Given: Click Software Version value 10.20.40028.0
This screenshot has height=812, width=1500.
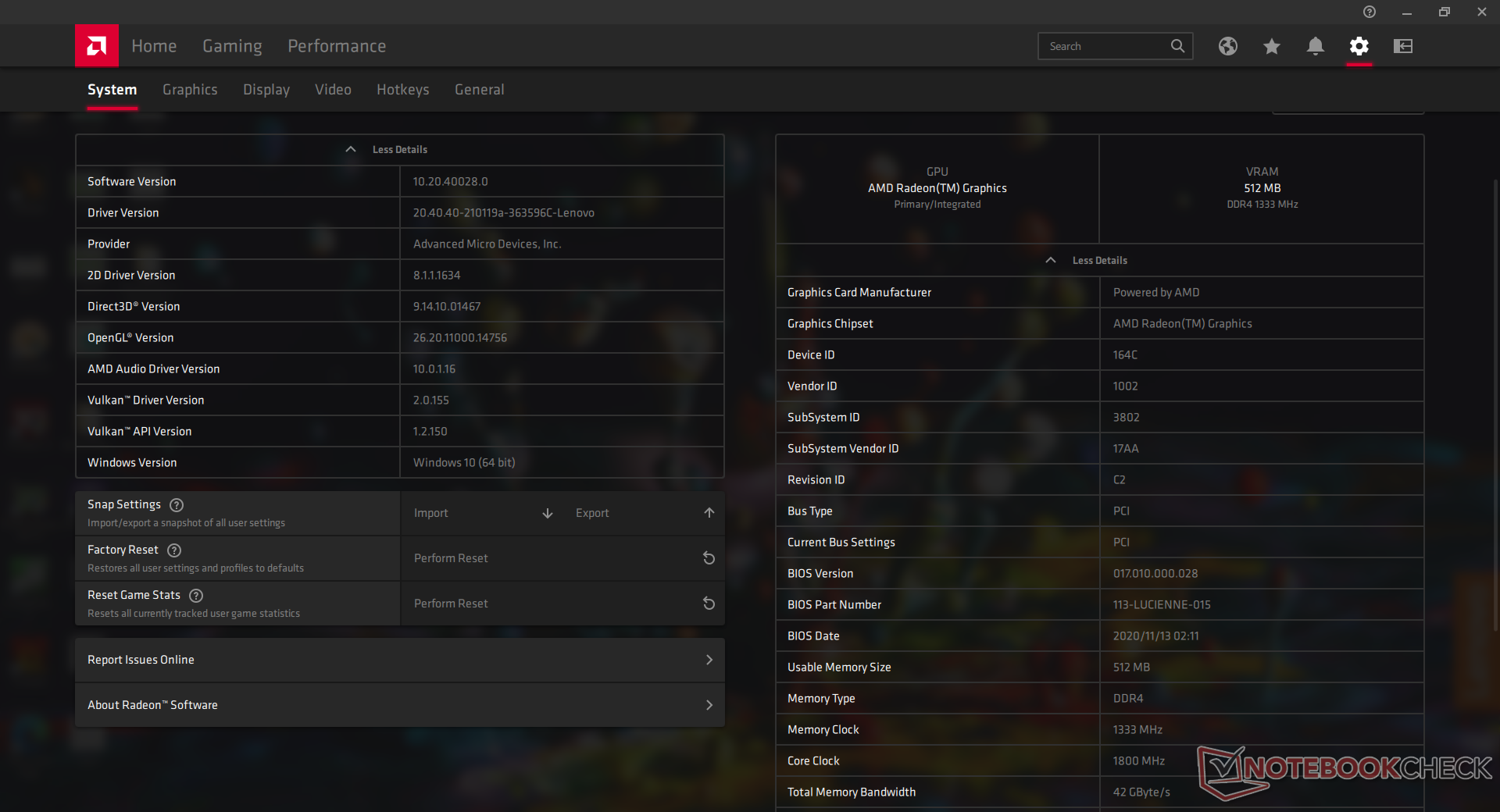Looking at the screenshot, I should coord(450,181).
